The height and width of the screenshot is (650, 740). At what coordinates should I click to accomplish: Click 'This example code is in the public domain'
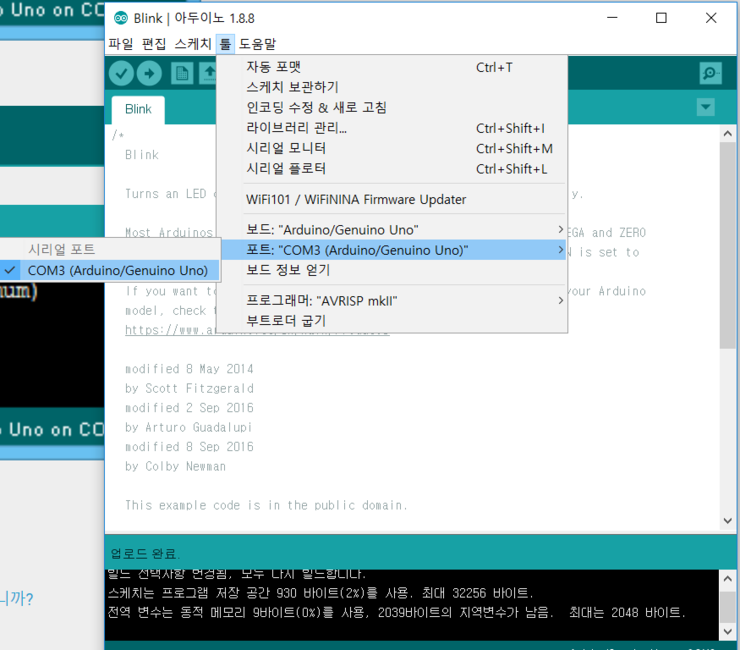click(x=265, y=505)
